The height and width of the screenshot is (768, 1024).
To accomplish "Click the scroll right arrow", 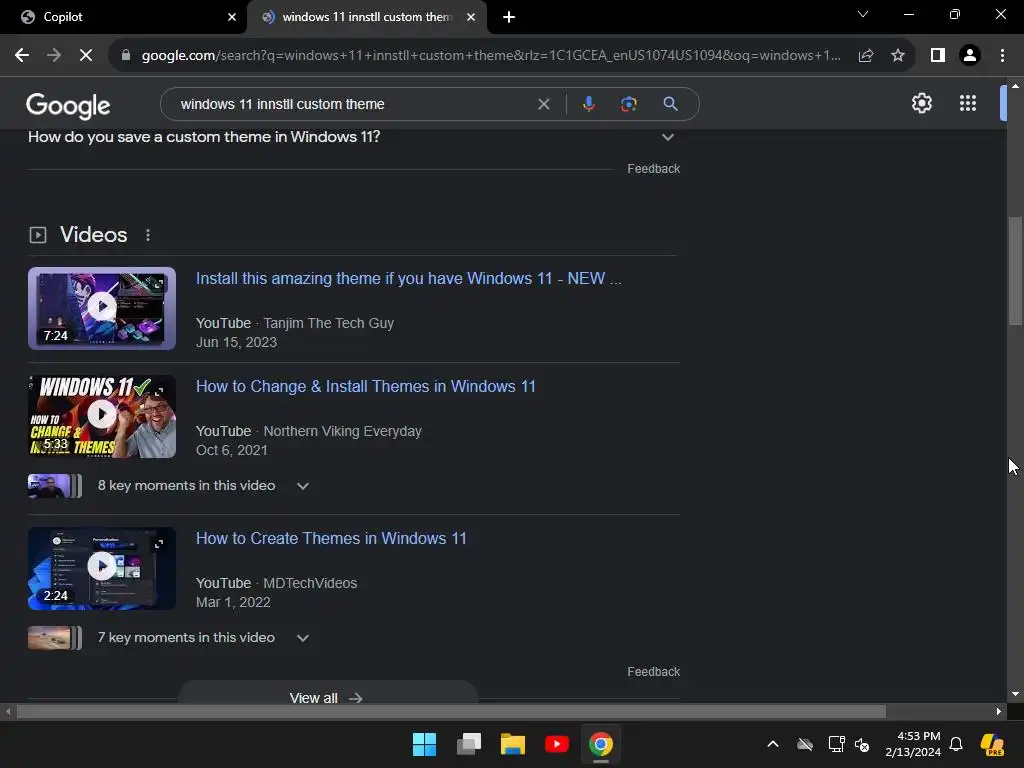I will click(999, 711).
